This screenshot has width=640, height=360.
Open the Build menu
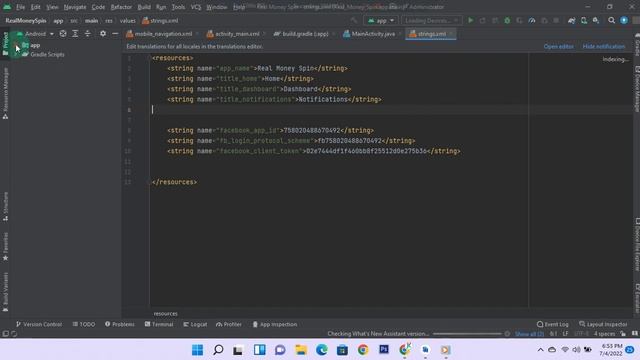144,7
